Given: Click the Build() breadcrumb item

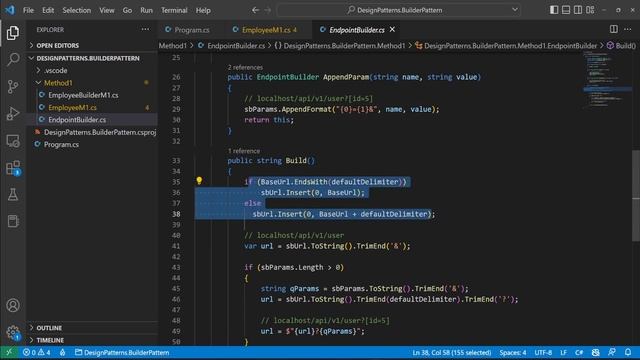Looking at the screenshot, I should pyautogui.click(x=621, y=46).
